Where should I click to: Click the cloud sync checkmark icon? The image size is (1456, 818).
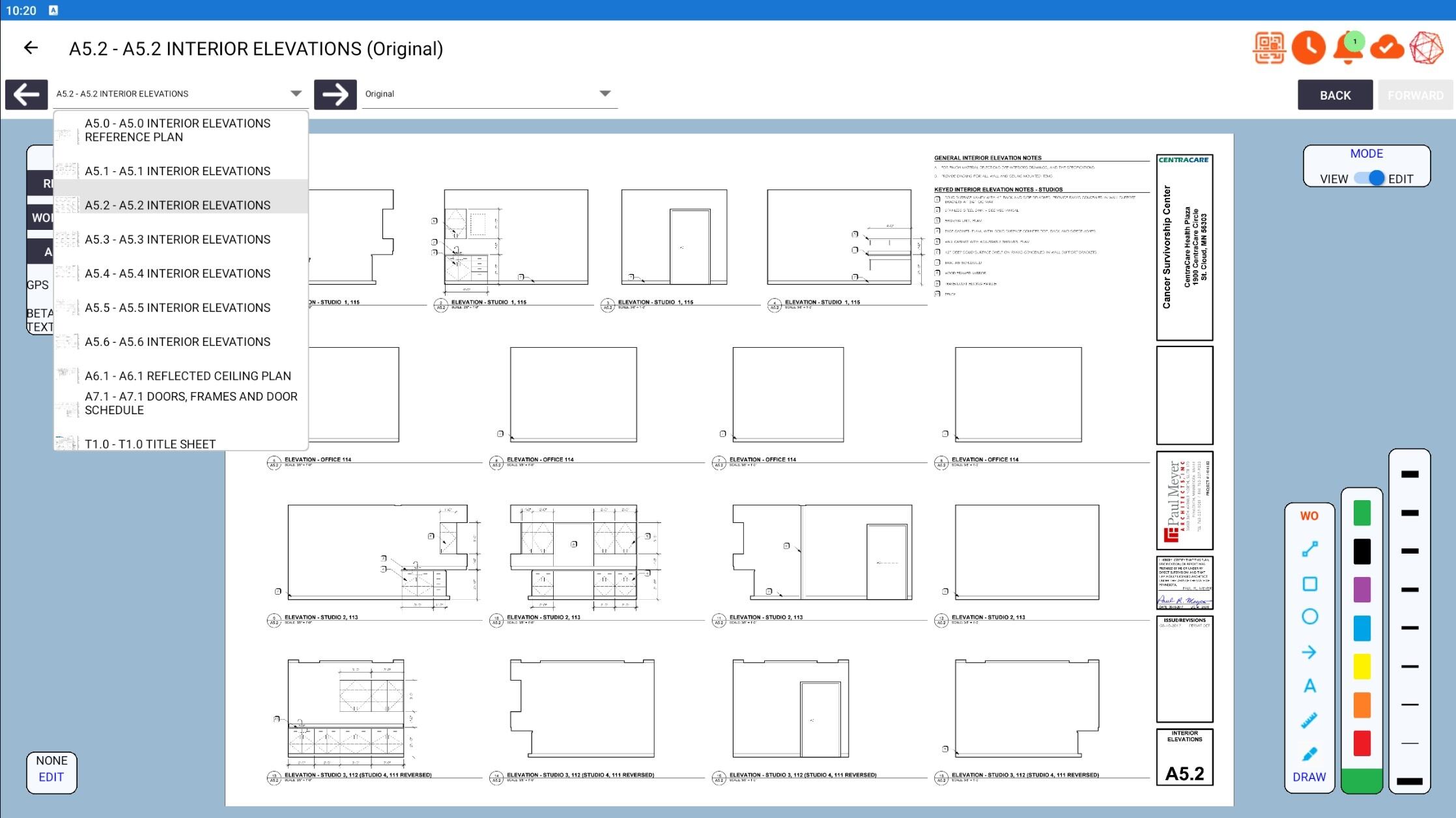point(1386,47)
